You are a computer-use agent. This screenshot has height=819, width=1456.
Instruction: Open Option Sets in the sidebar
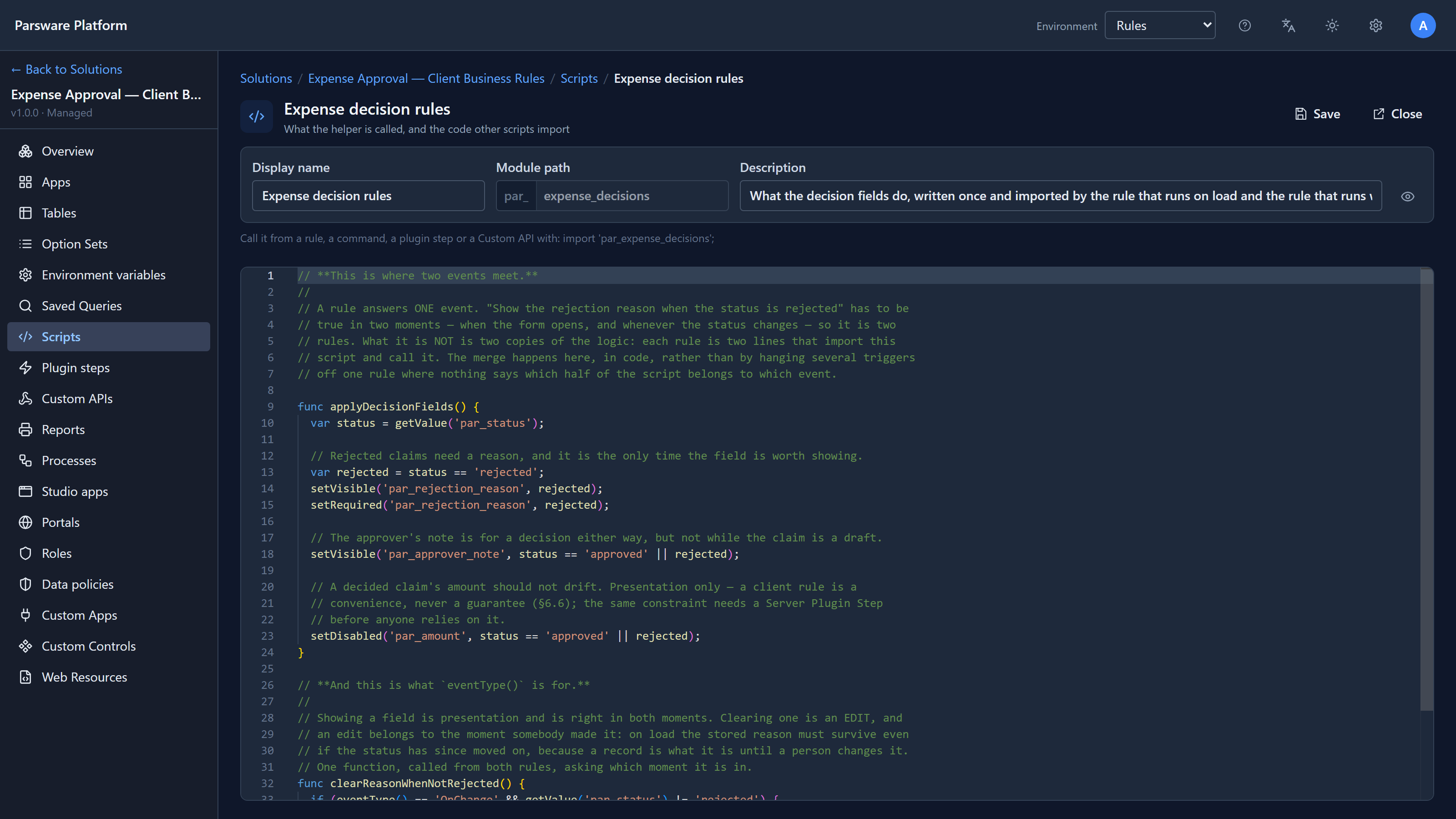109,244
